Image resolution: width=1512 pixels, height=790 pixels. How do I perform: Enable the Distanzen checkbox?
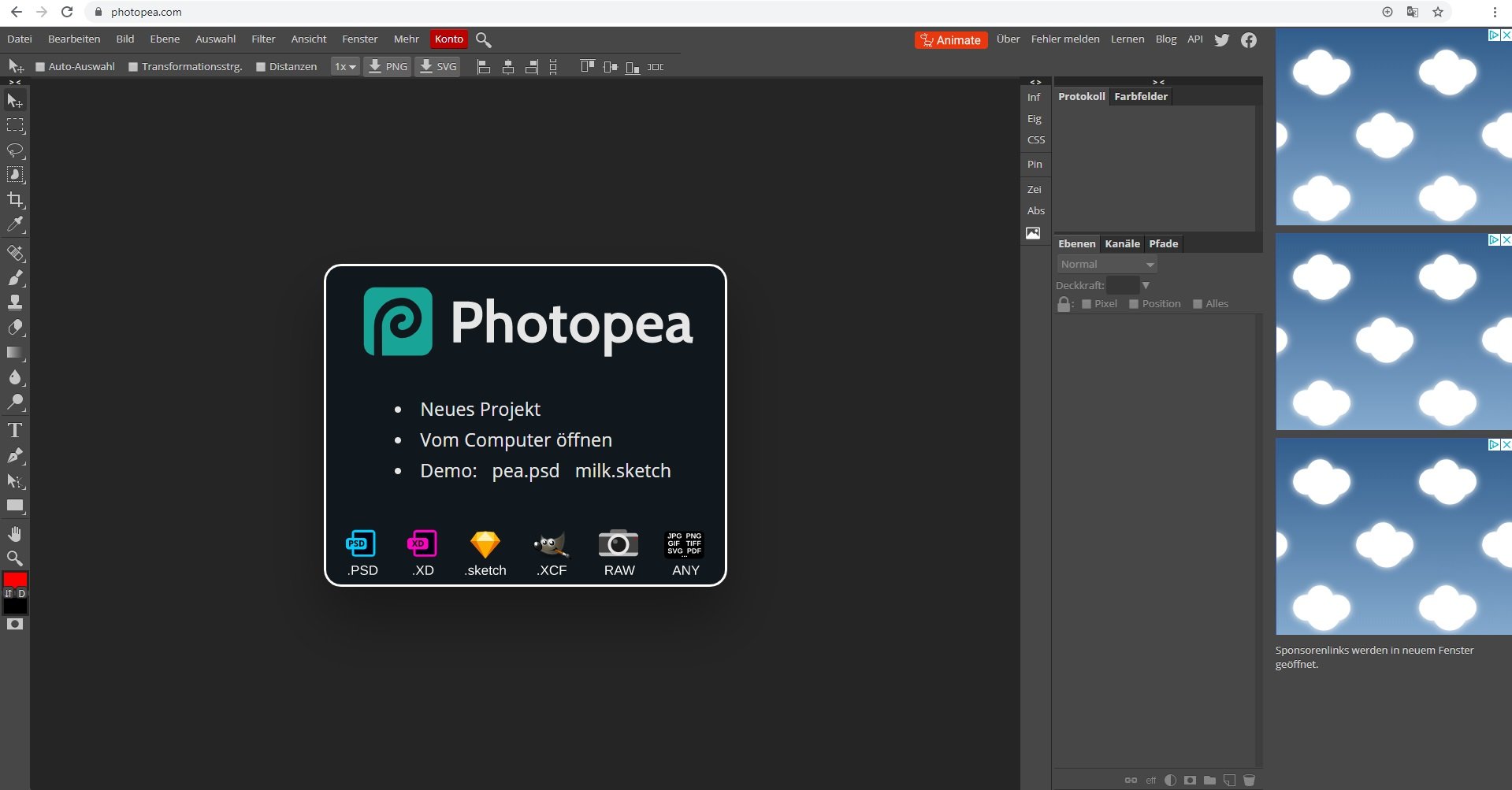pos(261,67)
